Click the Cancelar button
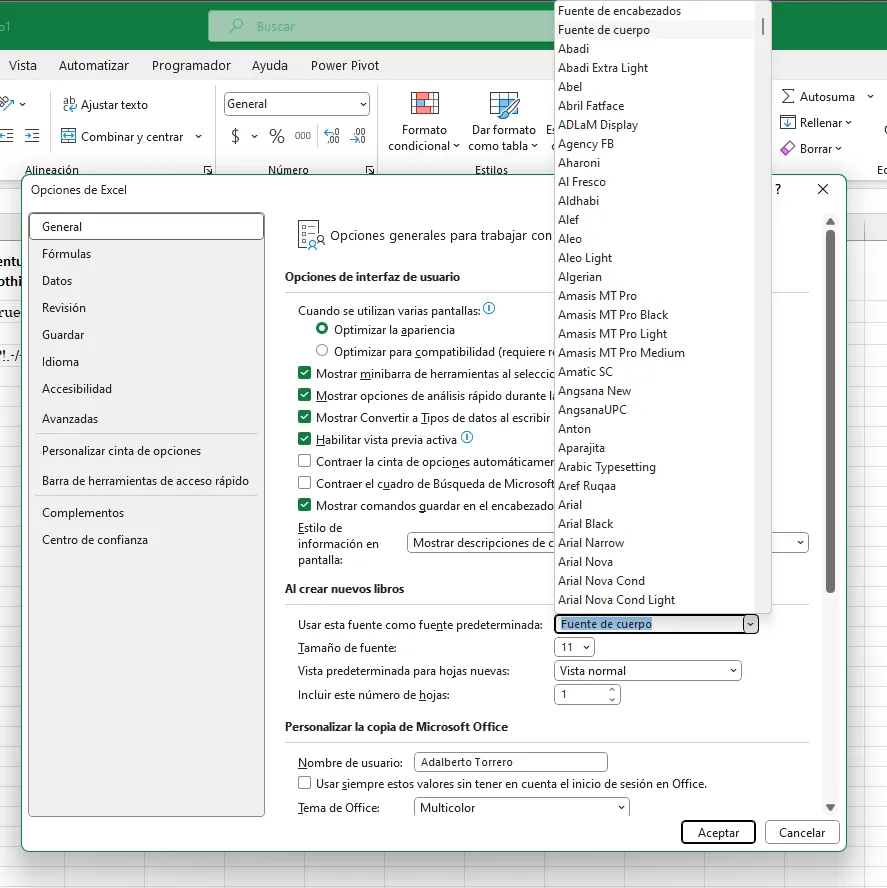887x888 pixels. pos(802,832)
